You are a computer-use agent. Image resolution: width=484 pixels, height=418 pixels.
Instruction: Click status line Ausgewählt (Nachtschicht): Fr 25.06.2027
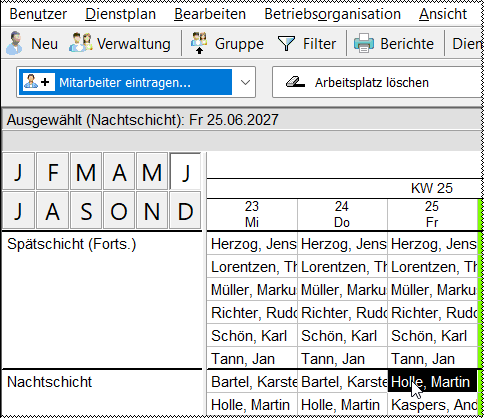coord(143,120)
